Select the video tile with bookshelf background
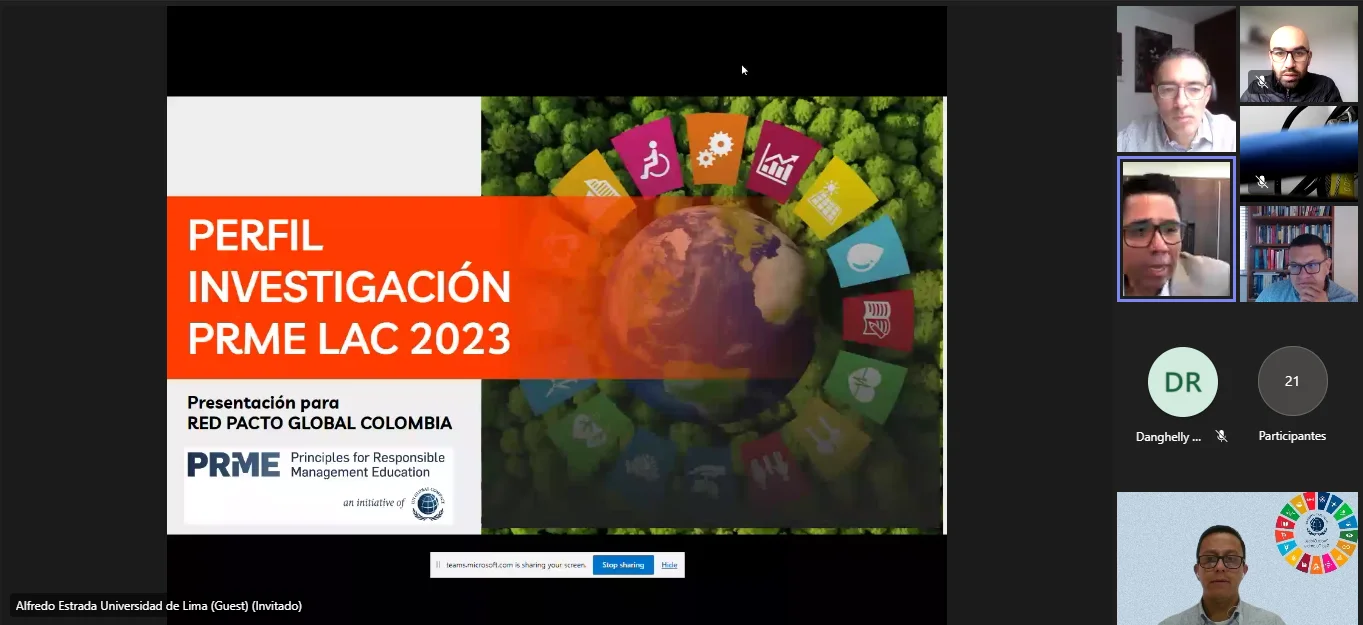The image size is (1363, 625). (x=1299, y=253)
